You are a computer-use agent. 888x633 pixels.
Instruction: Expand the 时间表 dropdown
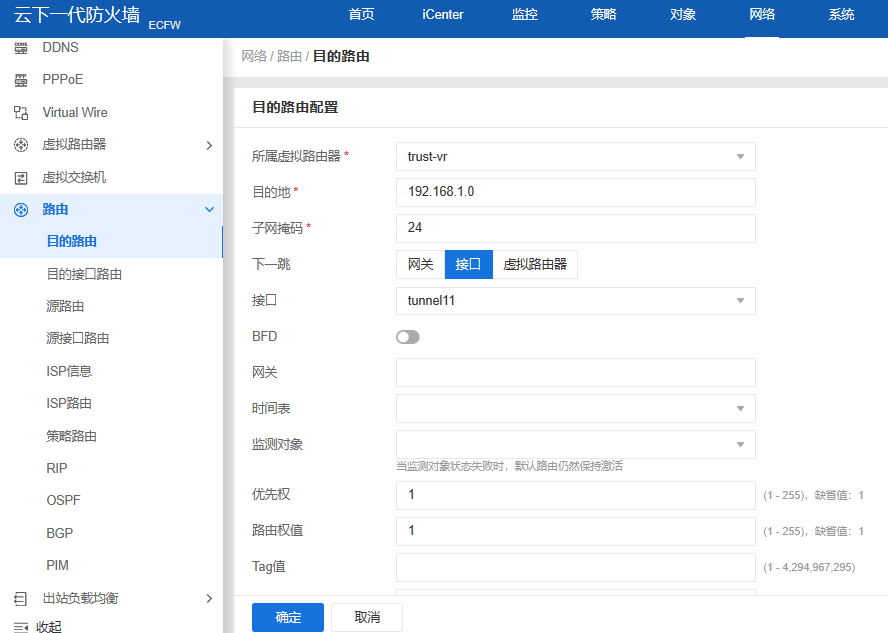coord(575,408)
